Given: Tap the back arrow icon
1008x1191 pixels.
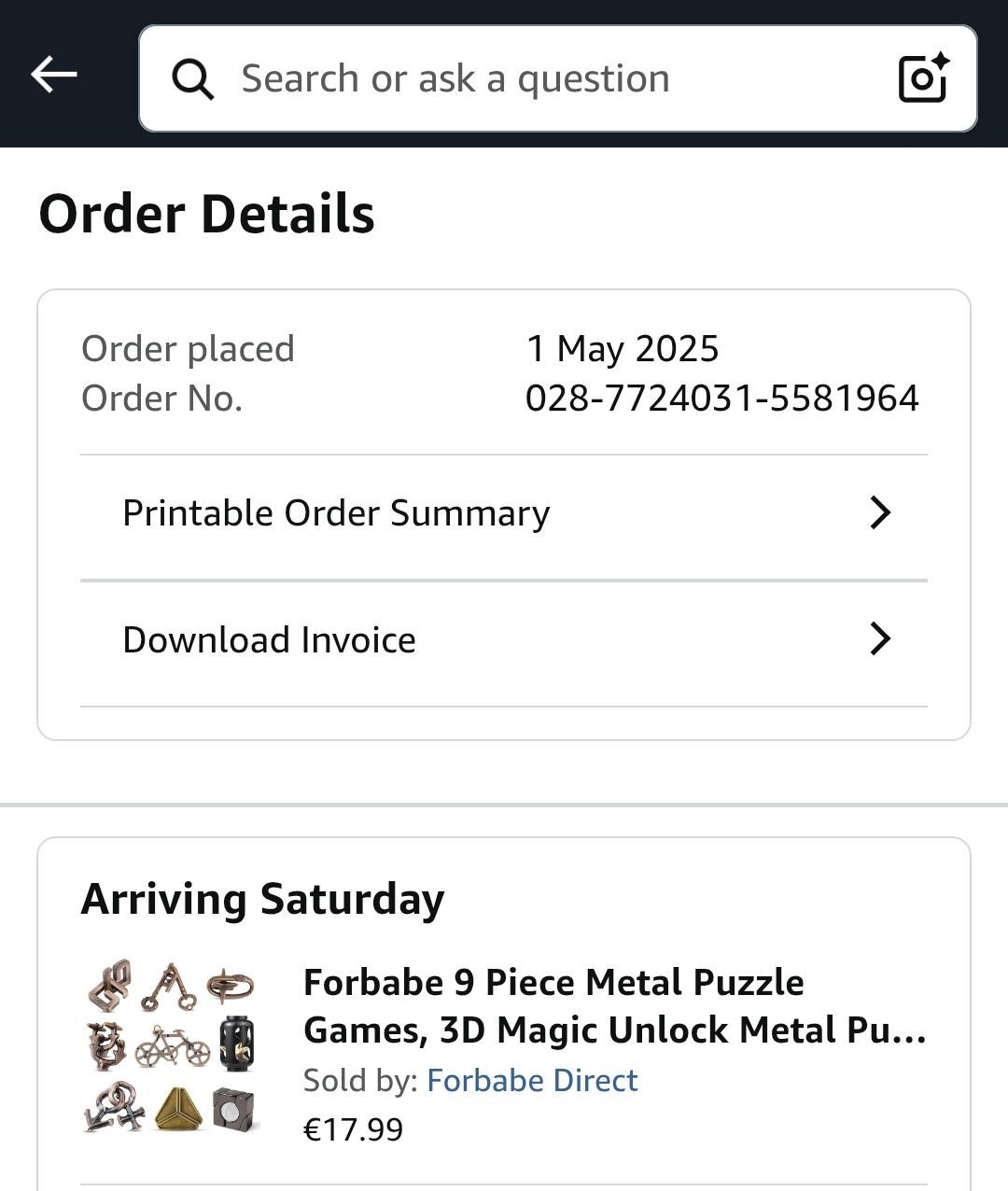Looking at the screenshot, I should (53, 75).
